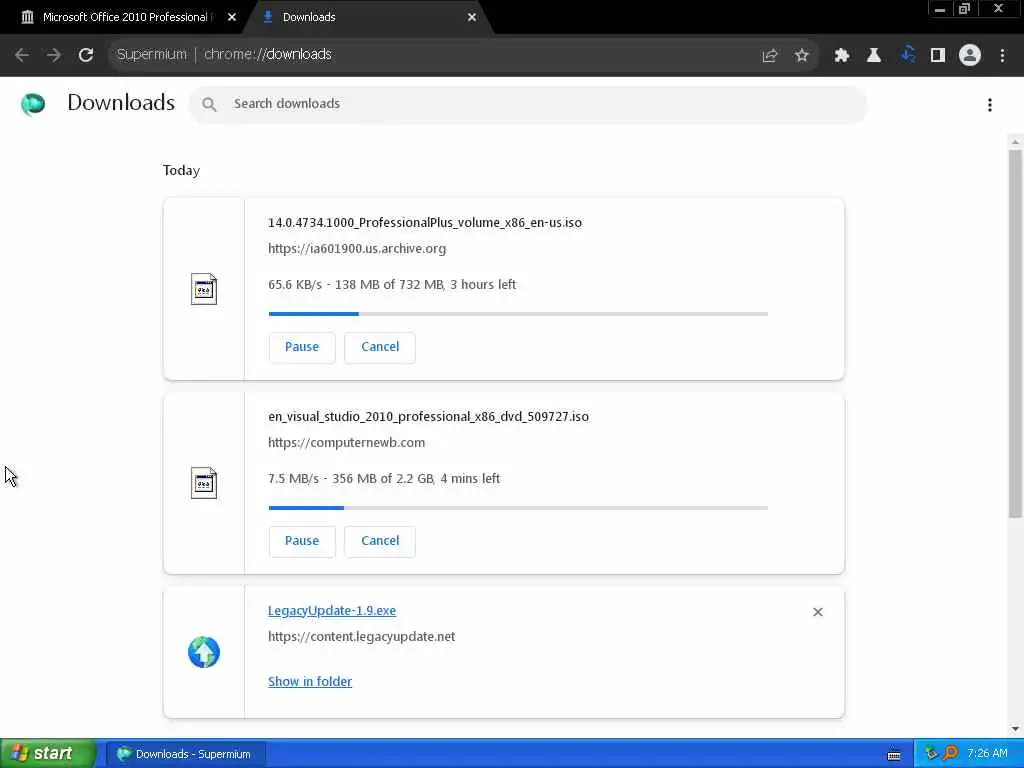Click the 7.5 MB/s download status line
Screen dimensions: 1024x768
point(384,479)
